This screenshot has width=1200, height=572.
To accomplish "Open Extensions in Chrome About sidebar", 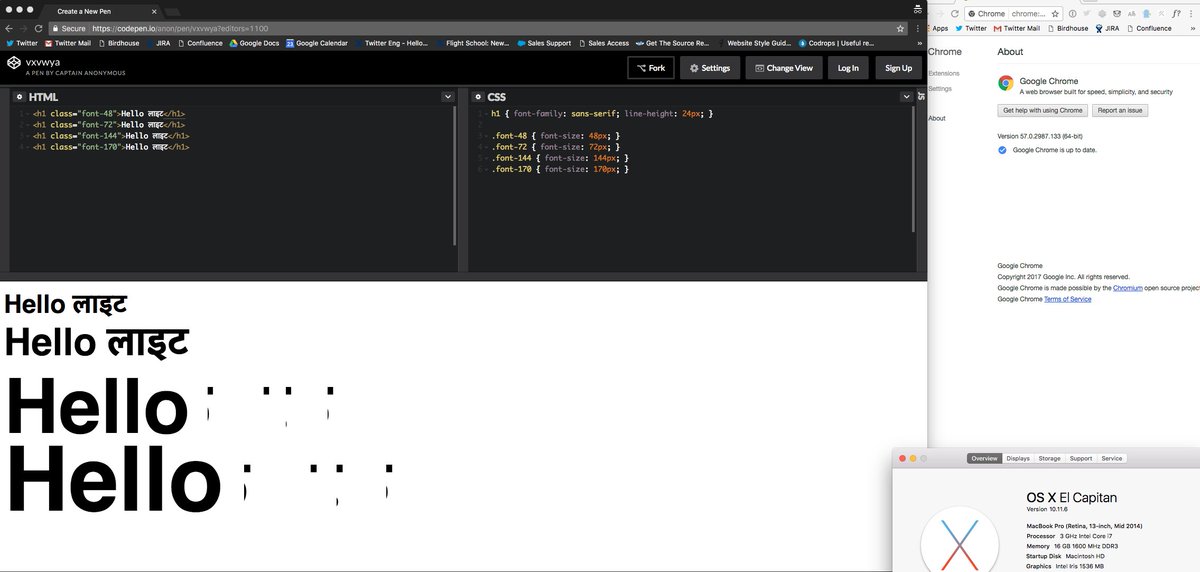I will [944, 73].
